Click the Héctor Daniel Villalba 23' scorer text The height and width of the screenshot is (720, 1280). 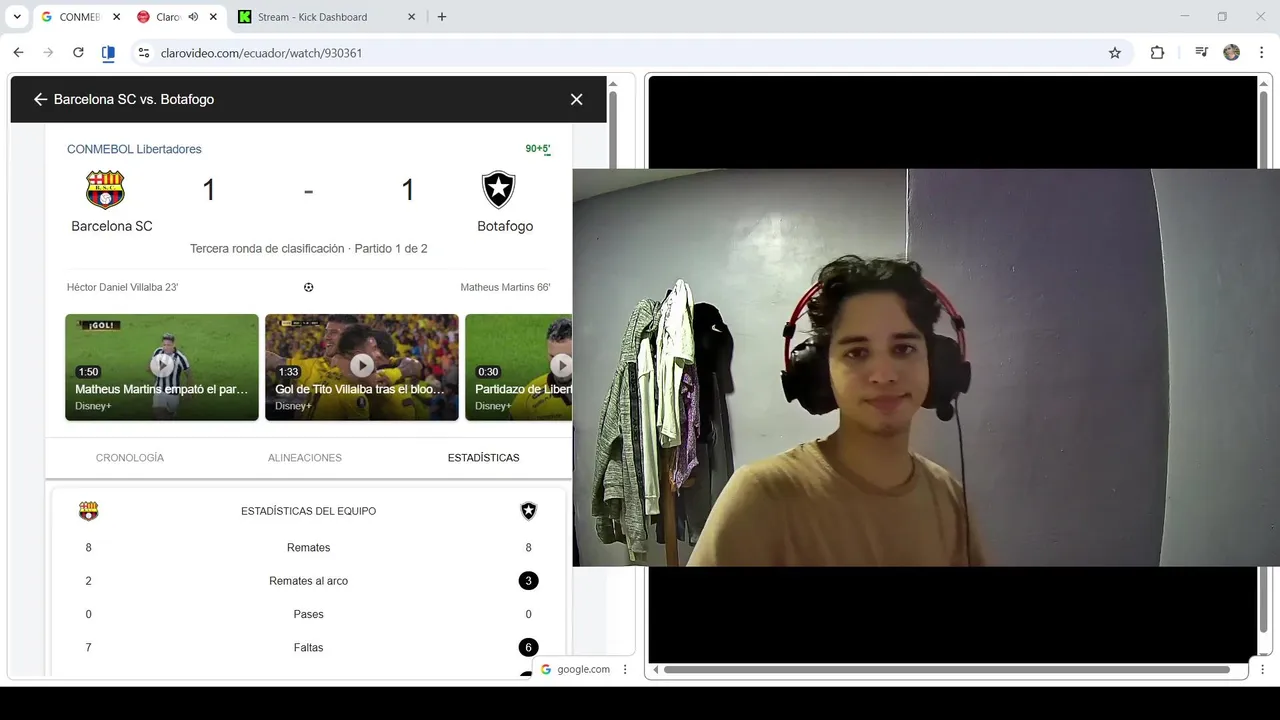point(122,287)
